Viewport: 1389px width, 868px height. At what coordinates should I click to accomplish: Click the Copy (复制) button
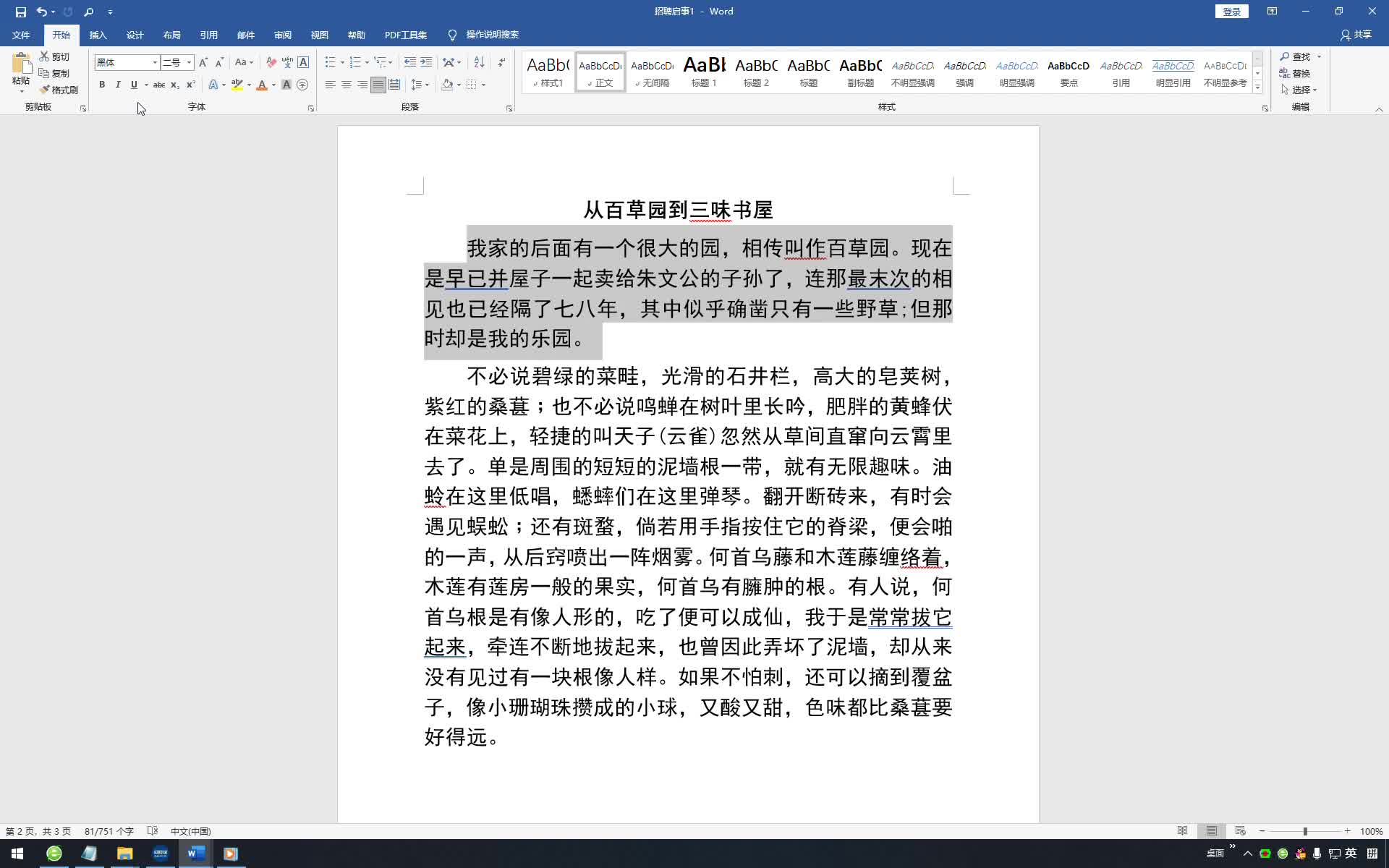[x=55, y=73]
